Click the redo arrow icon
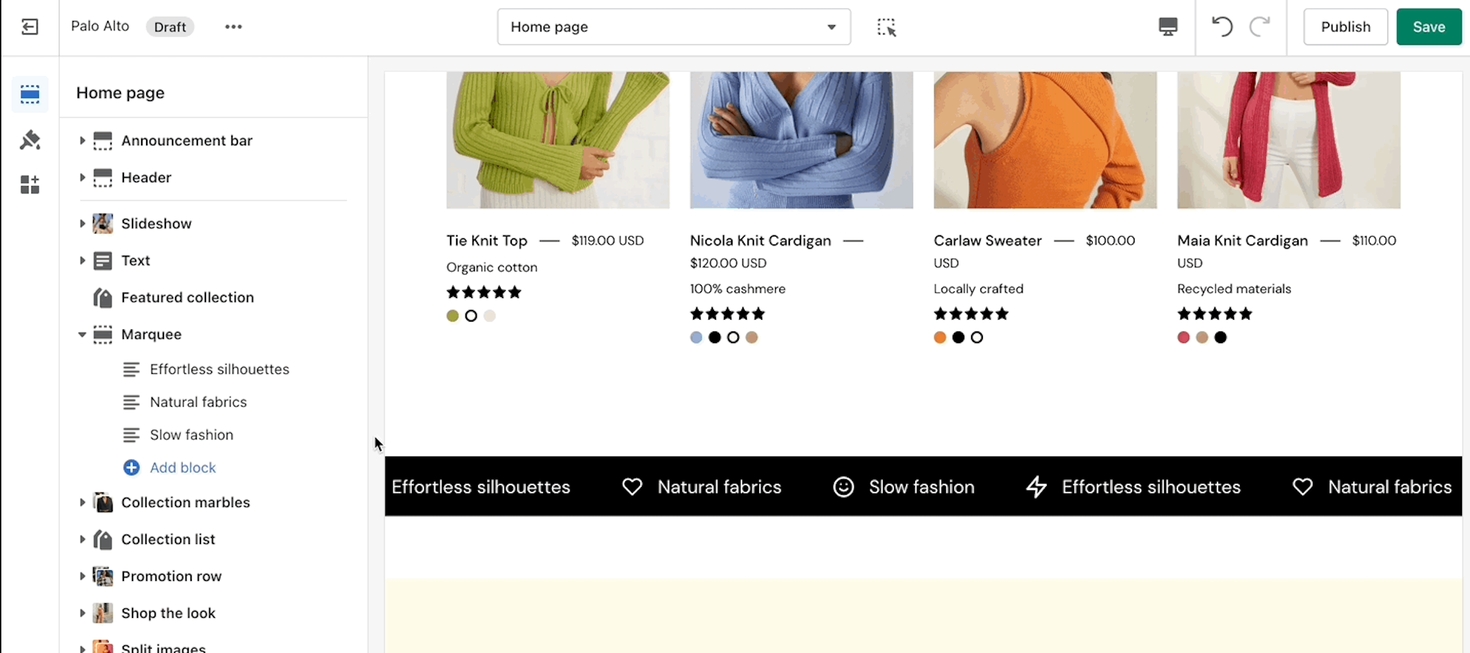 coord(1260,27)
